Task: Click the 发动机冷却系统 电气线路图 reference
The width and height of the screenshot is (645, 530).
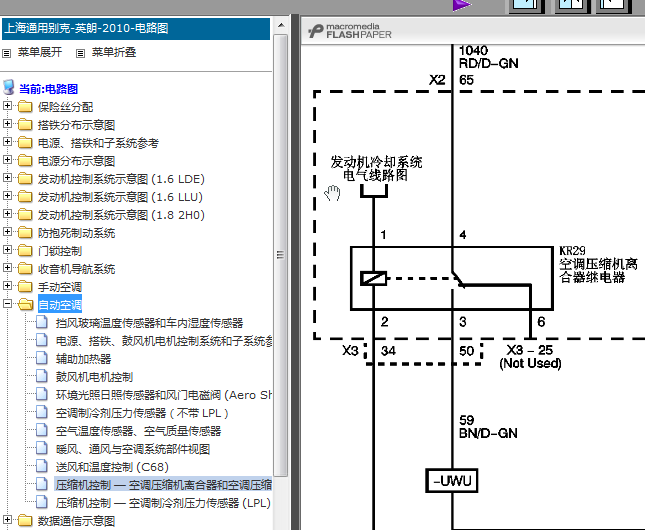Action: click(376, 169)
